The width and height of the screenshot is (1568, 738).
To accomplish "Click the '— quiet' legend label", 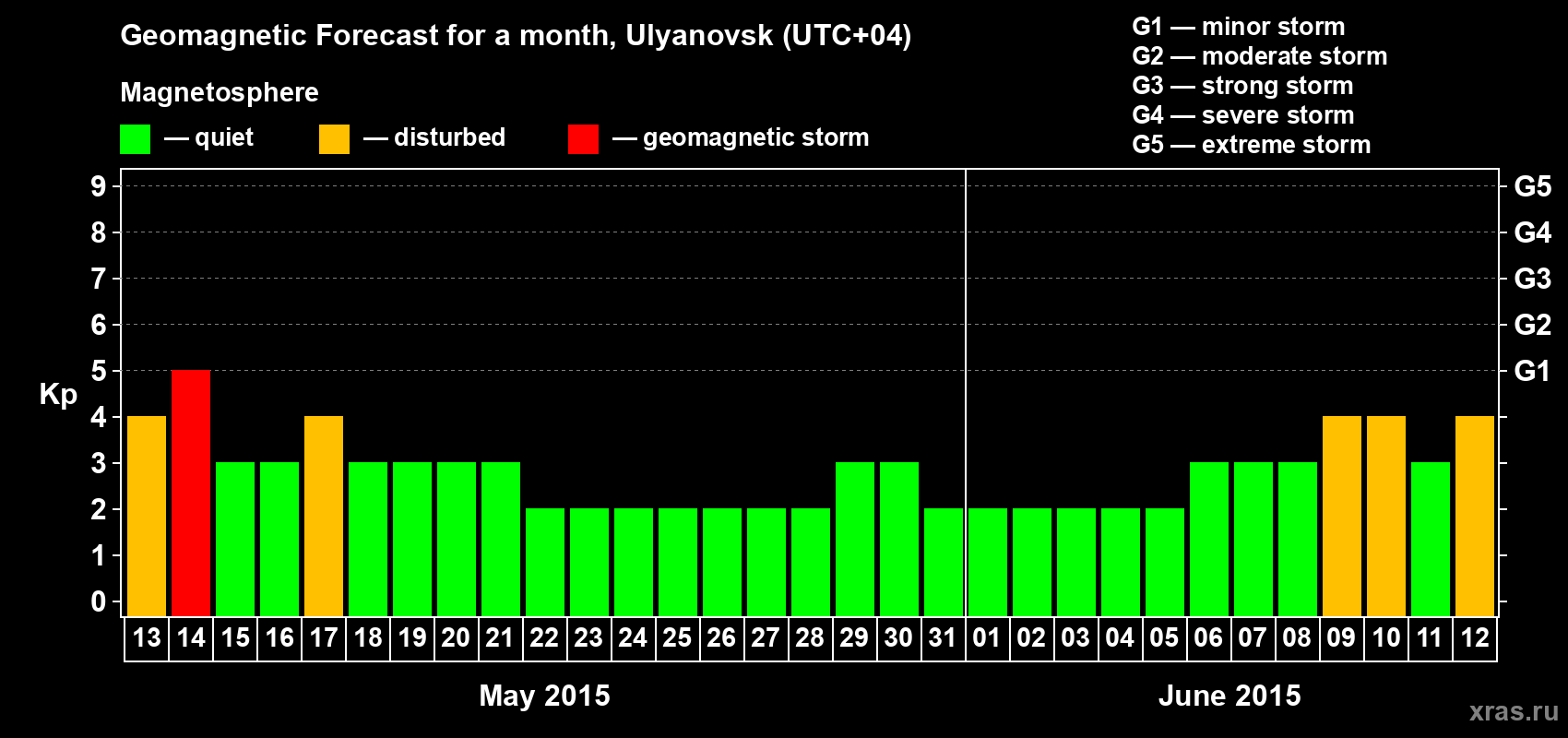I will 208,138.
